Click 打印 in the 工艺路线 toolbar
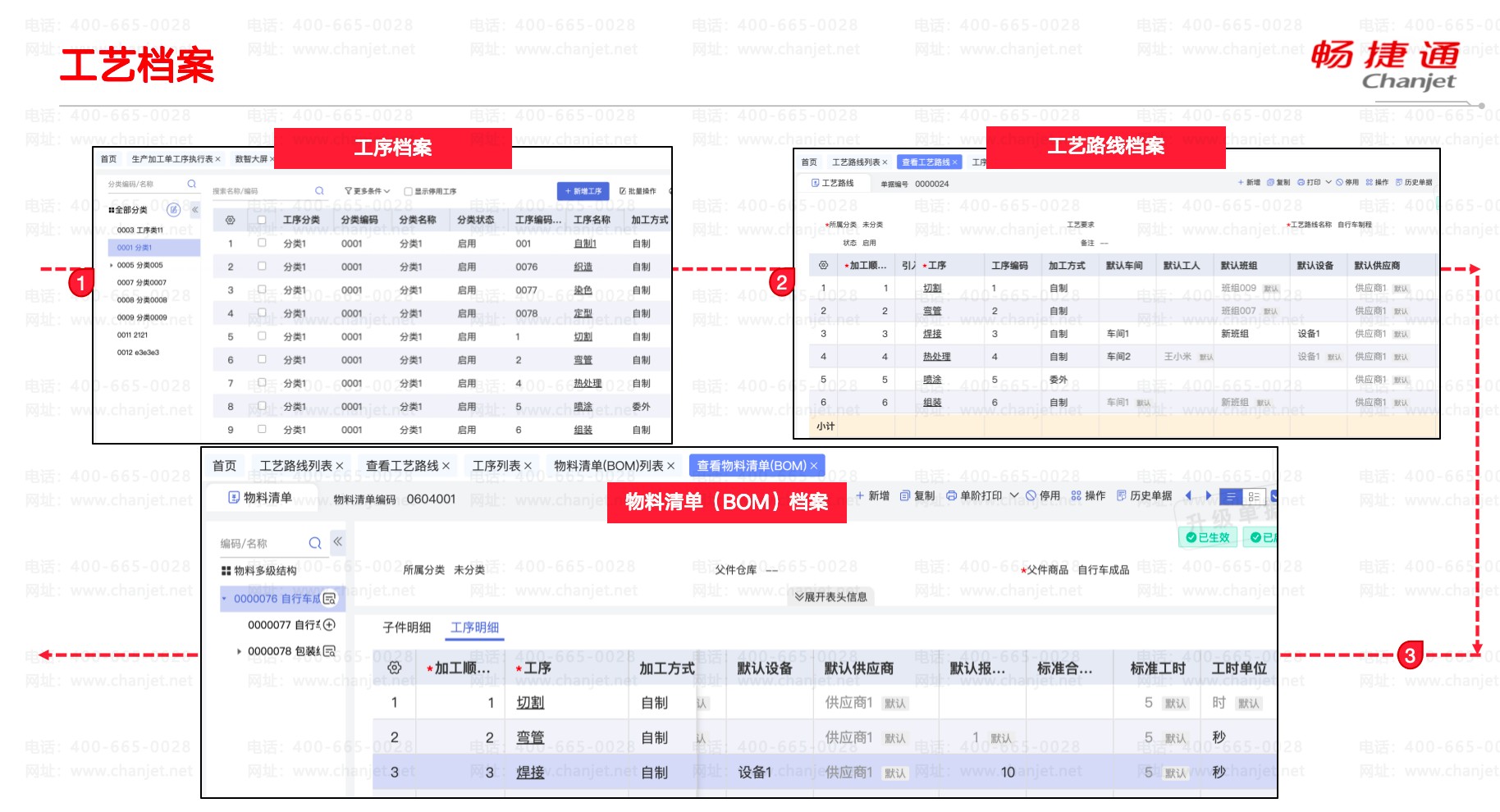The image size is (1500, 812). pos(1309,182)
